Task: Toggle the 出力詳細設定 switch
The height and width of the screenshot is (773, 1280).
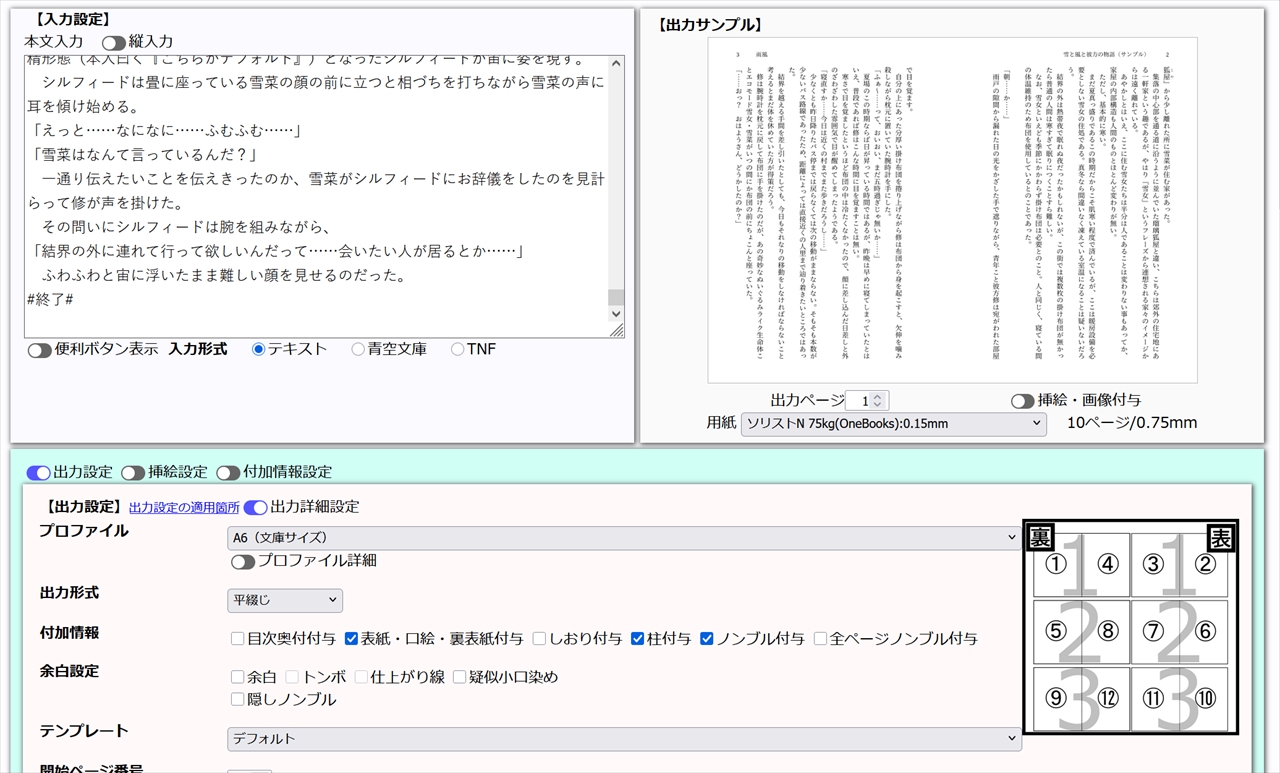Action: [x=256, y=508]
